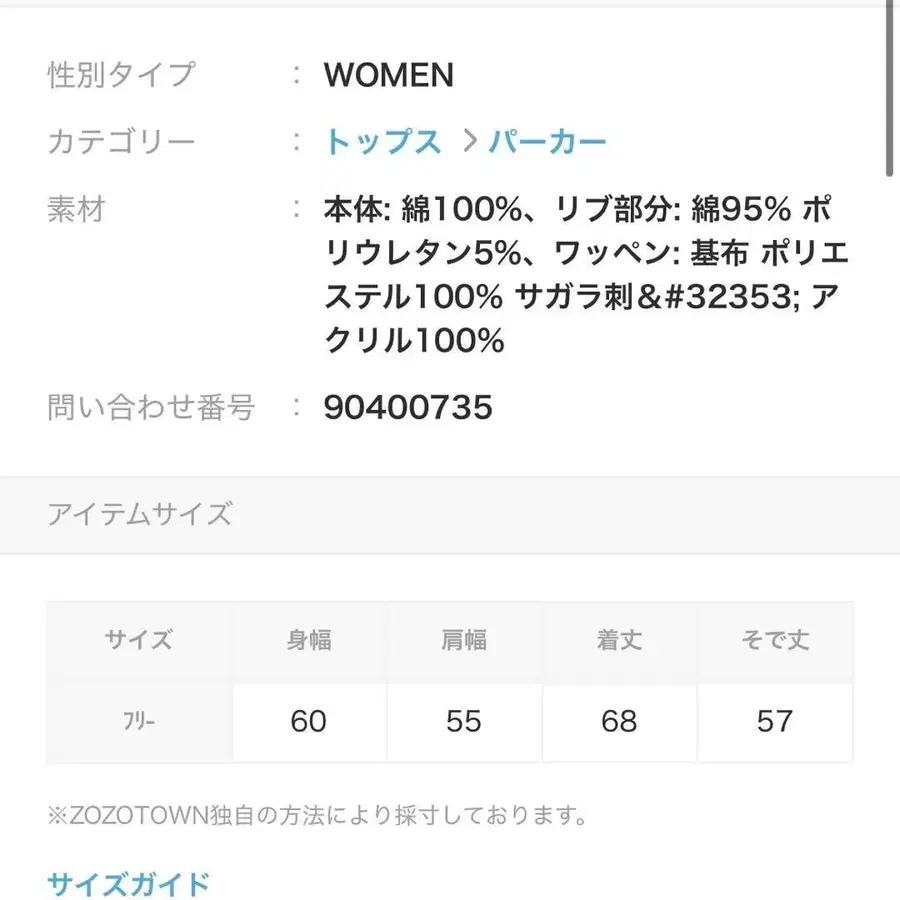The width and height of the screenshot is (900, 900).
Task: Select the 身幅 column header
Action: (x=309, y=640)
